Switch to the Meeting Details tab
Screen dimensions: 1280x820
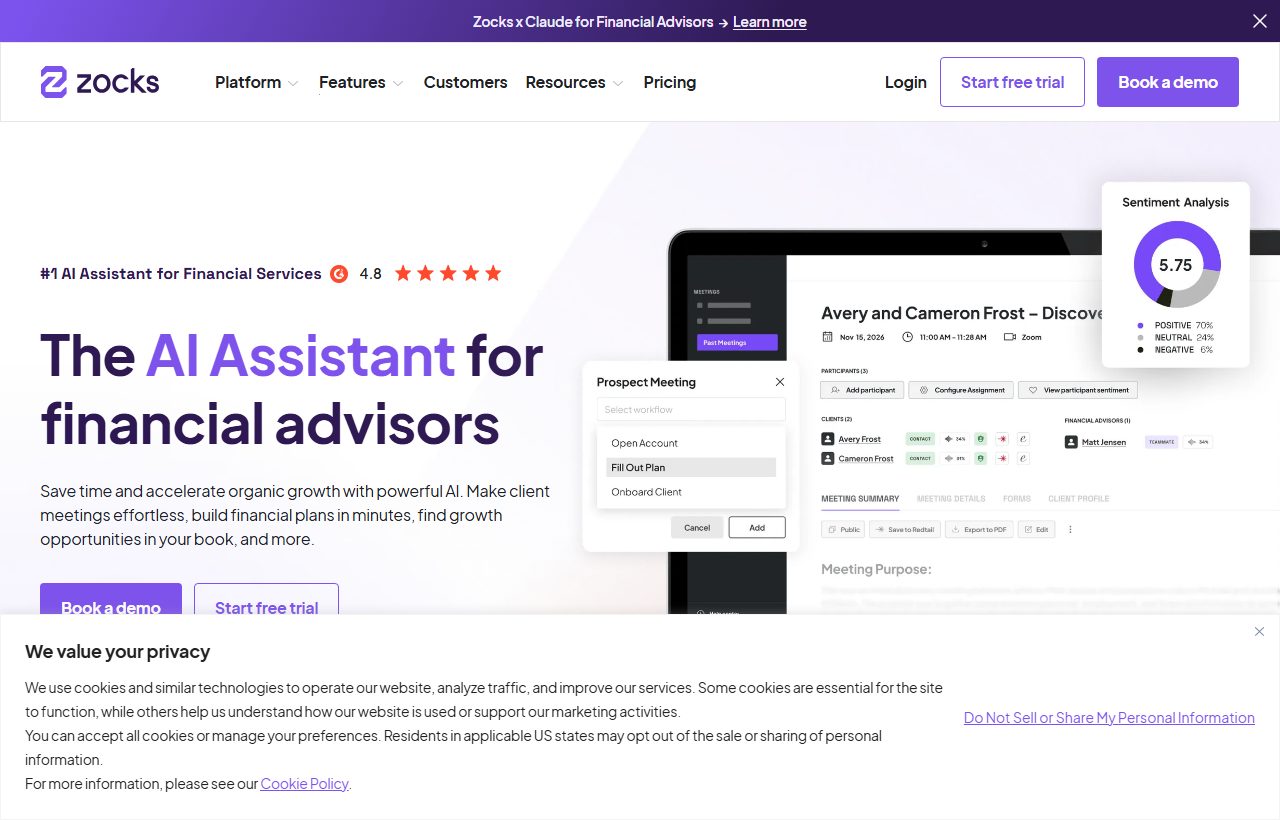click(951, 498)
